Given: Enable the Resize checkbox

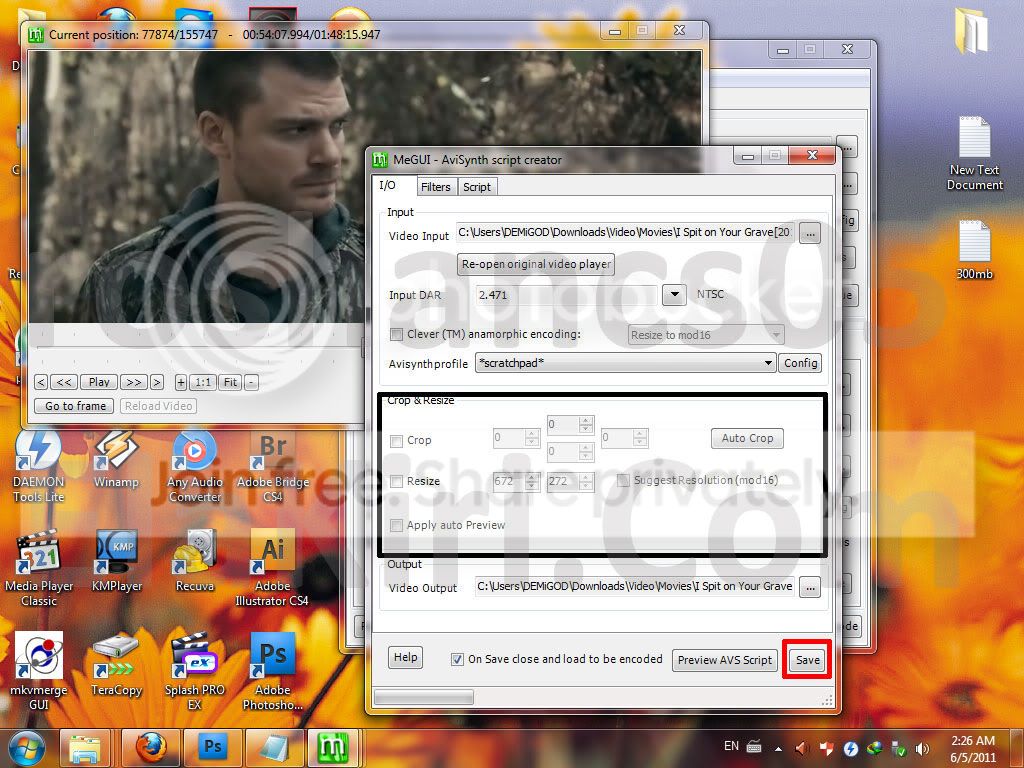Looking at the screenshot, I should coord(396,482).
